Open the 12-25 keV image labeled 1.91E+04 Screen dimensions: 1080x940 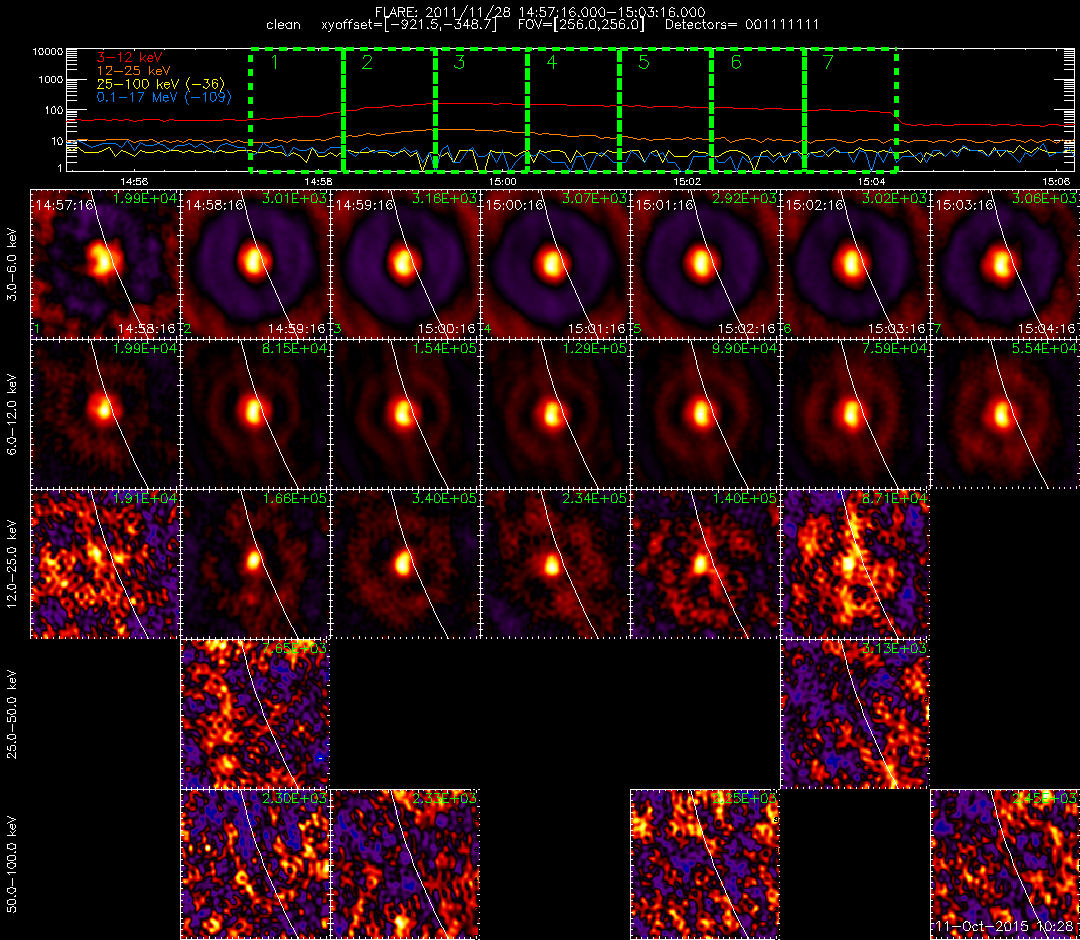pyautogui.click(x=105, y=565)
